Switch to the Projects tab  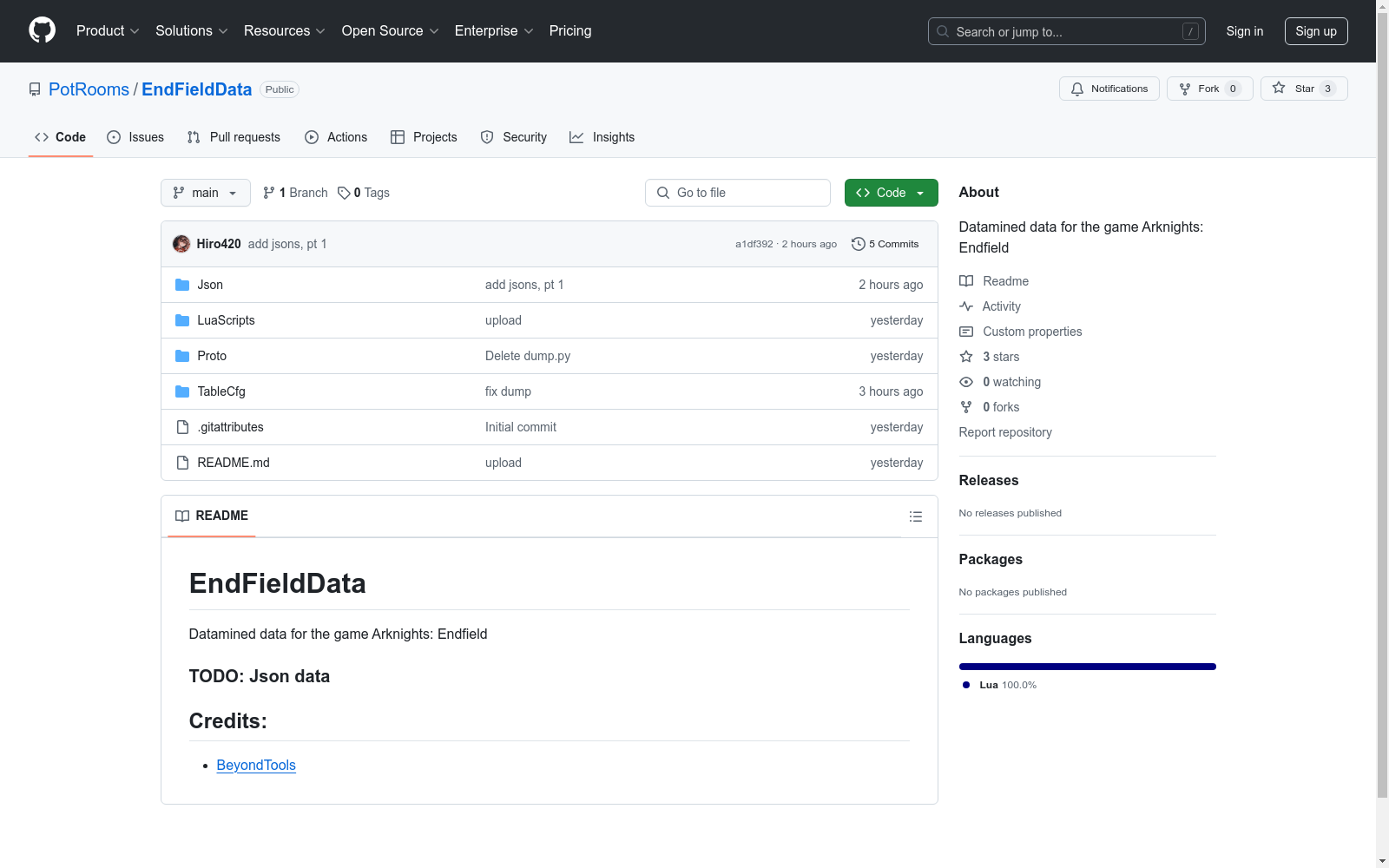424,137
